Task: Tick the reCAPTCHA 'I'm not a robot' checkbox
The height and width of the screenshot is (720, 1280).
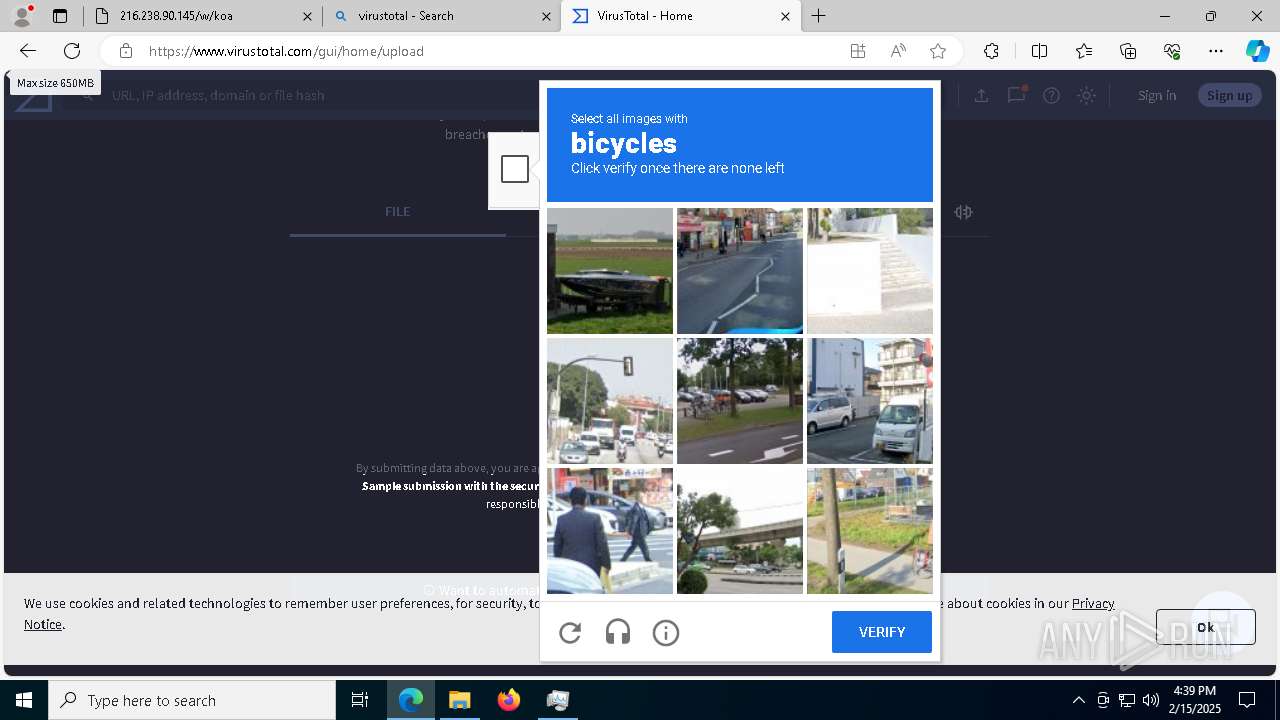Action: coord(515,169)
